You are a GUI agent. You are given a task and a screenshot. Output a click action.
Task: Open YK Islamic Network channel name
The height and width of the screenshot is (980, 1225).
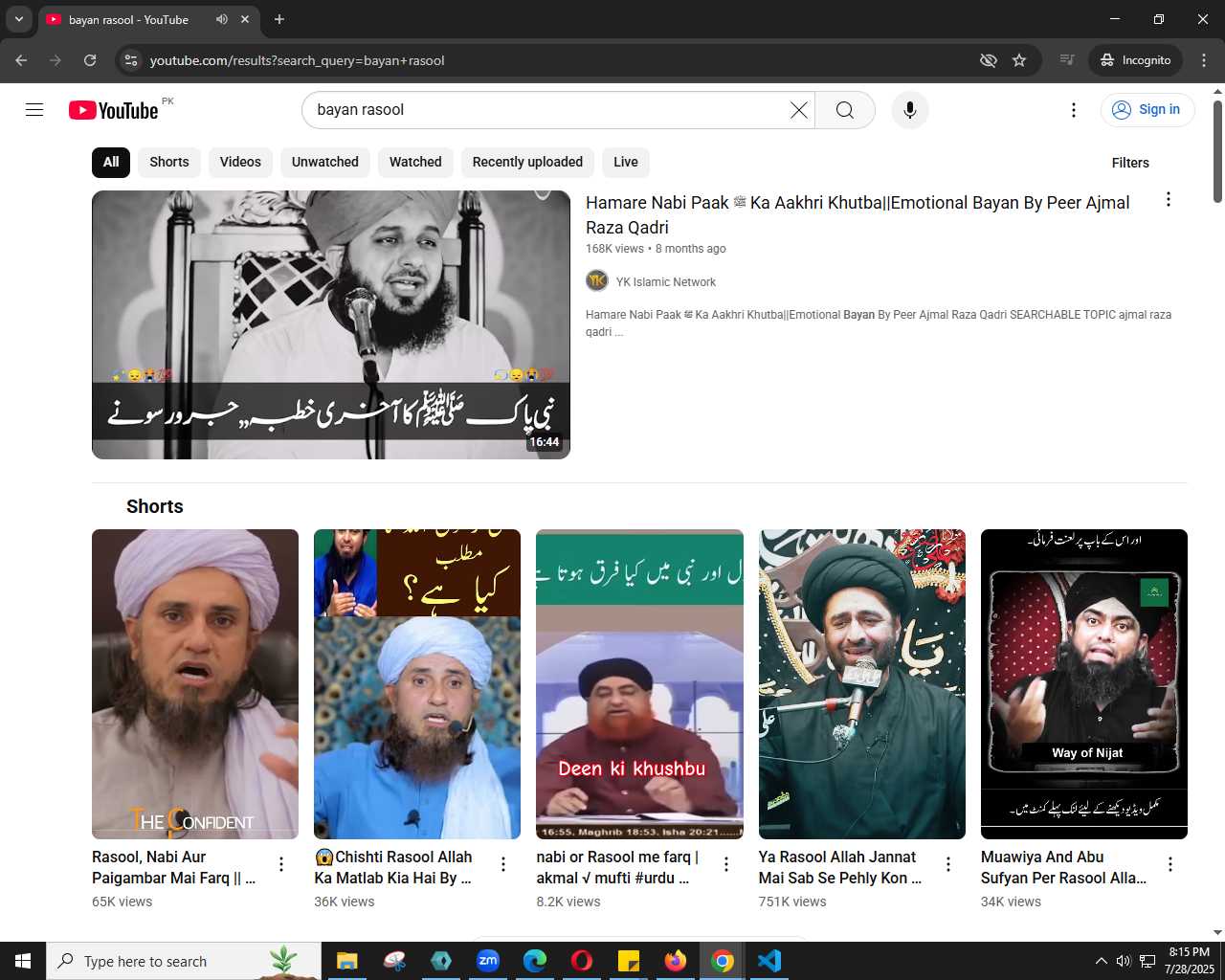(666, 282)
